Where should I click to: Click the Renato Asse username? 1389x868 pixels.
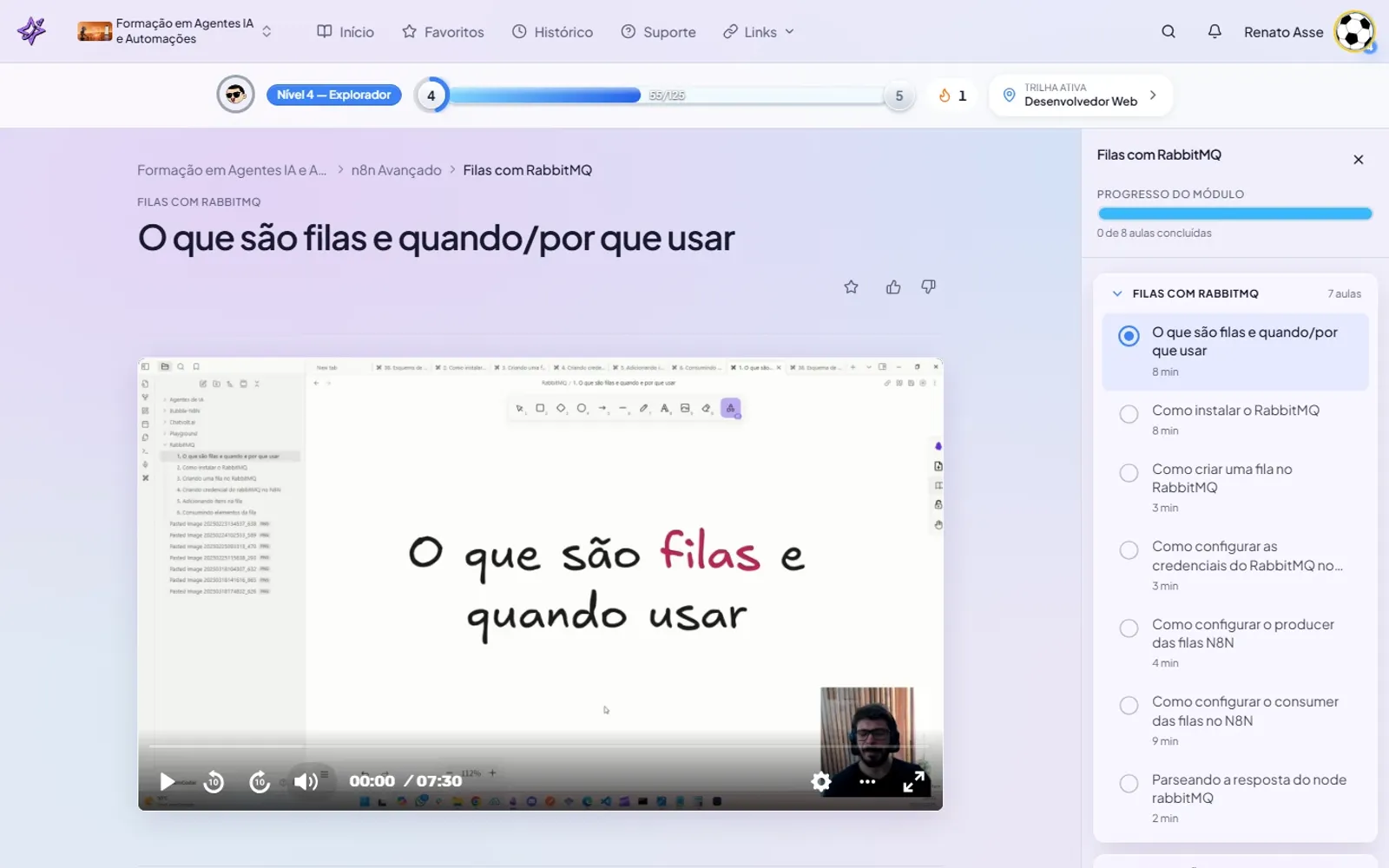pyautogui.click(x=1283, y=32)
